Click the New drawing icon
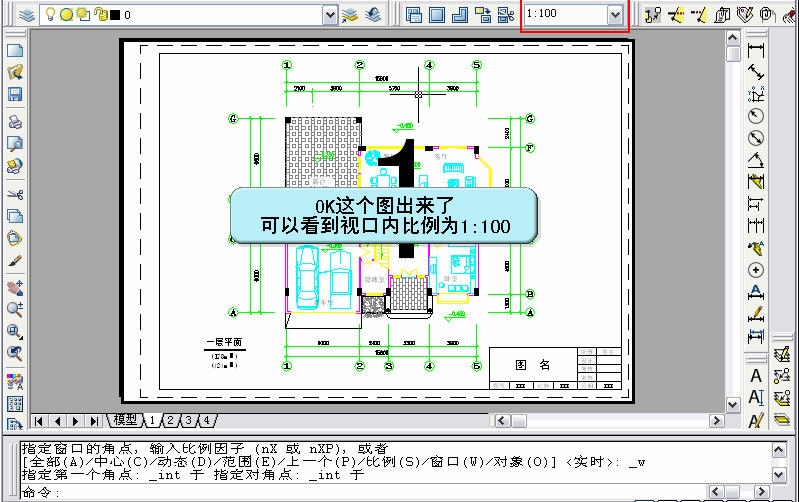 coord(15,50)
